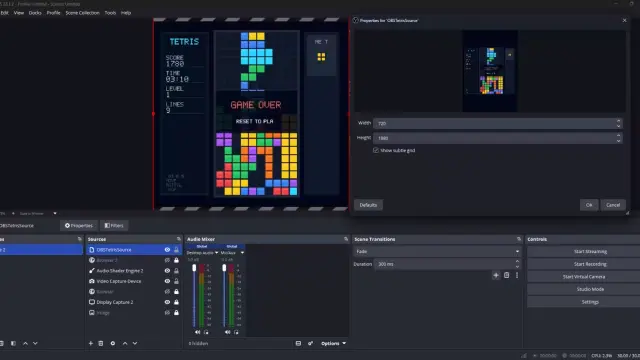Unlock the Display Capture 2 source

tap(176, 302)
